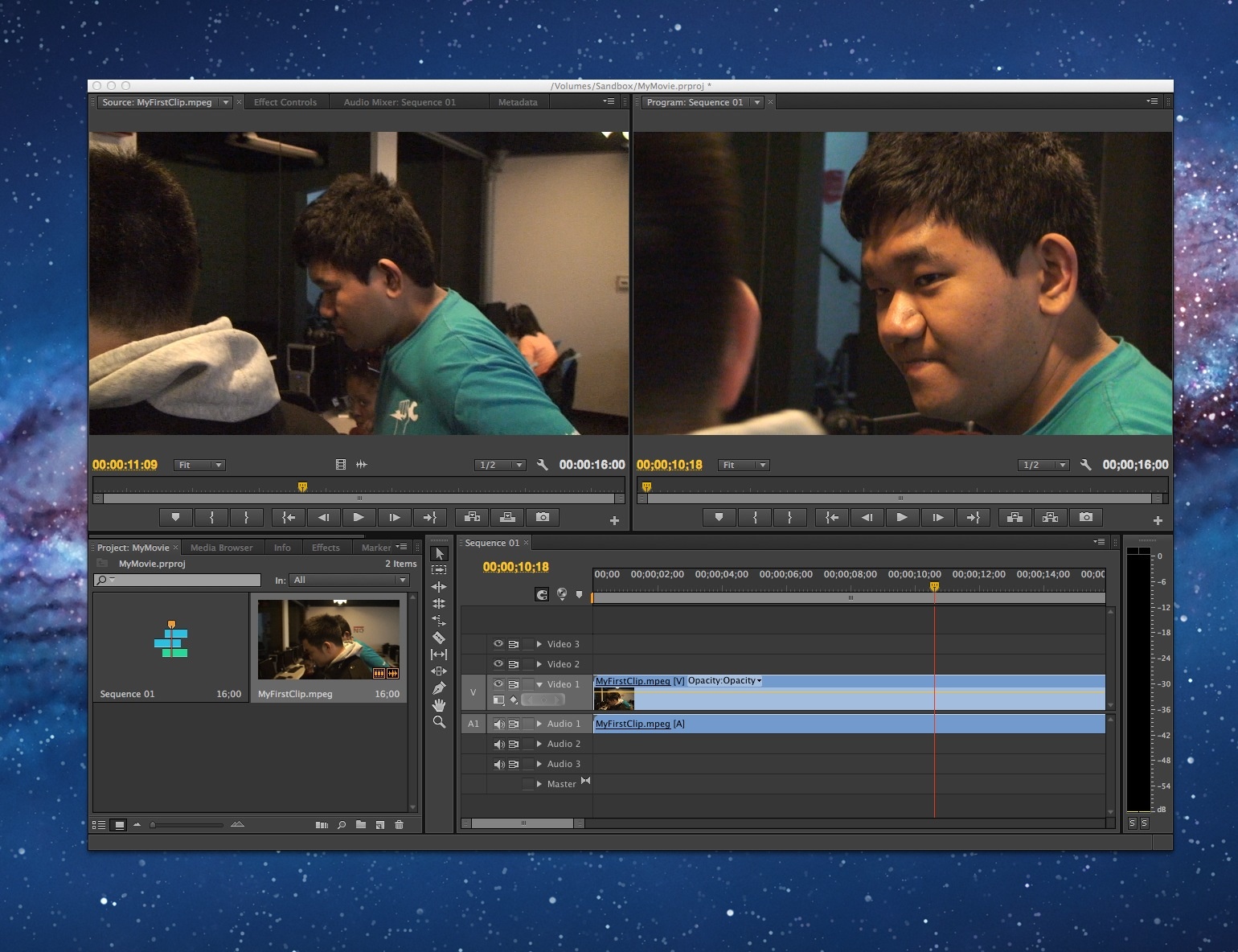This screenshot has width=1238, height=952.
Task: Select the Razor tool in tools panel
Action: (x=439, y=638)
